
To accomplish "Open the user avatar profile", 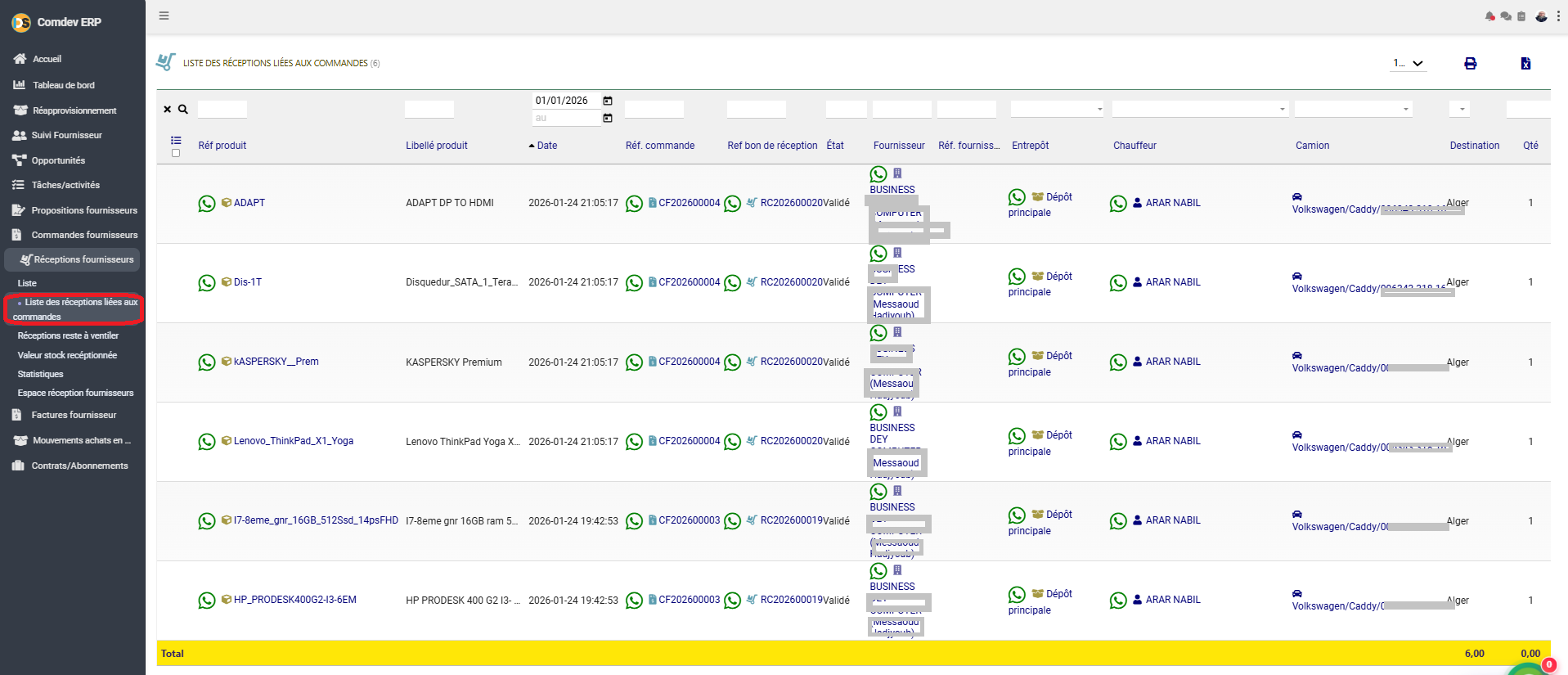I will (1541, 16).
